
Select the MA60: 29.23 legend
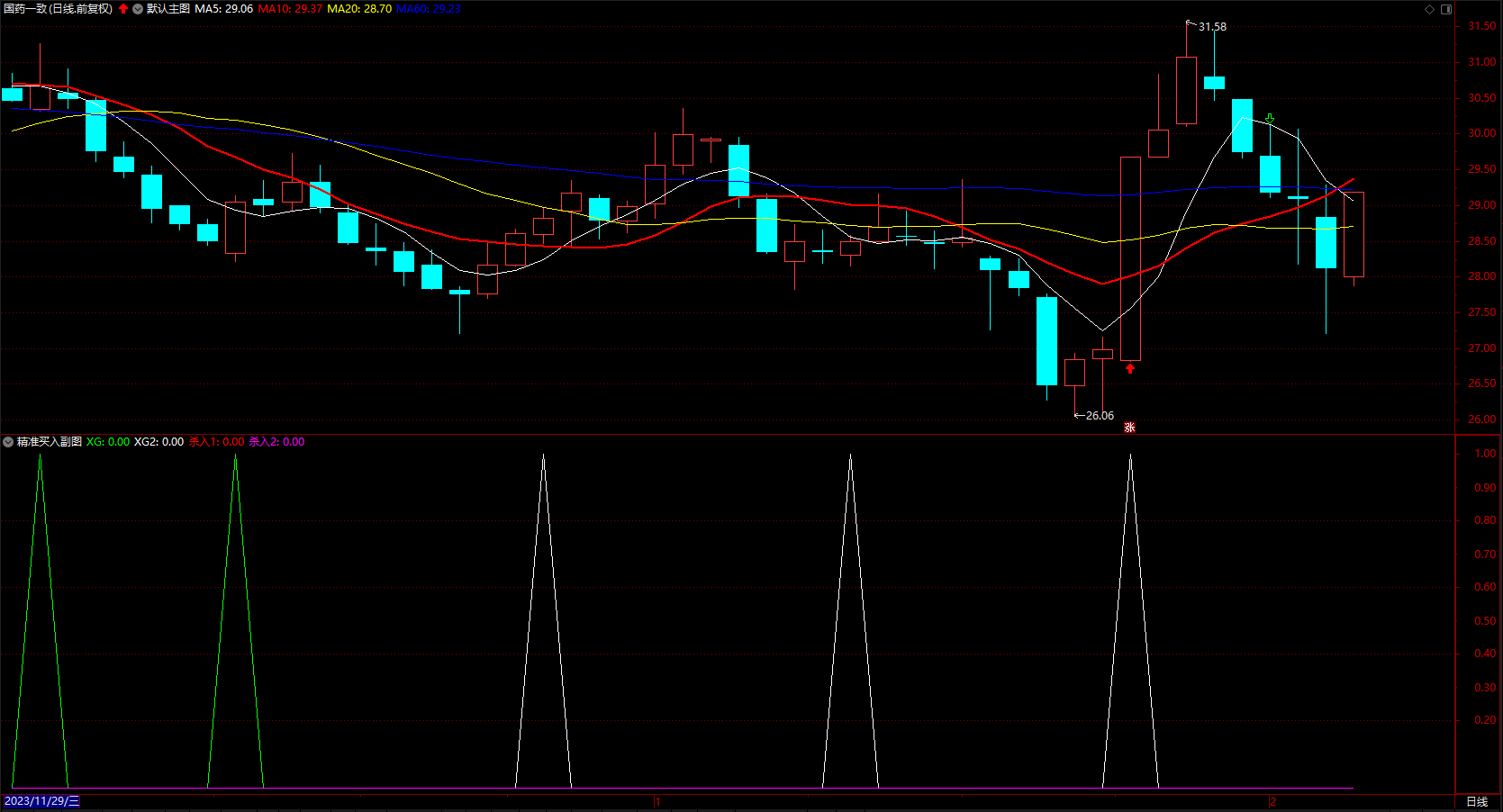[429, 9]
